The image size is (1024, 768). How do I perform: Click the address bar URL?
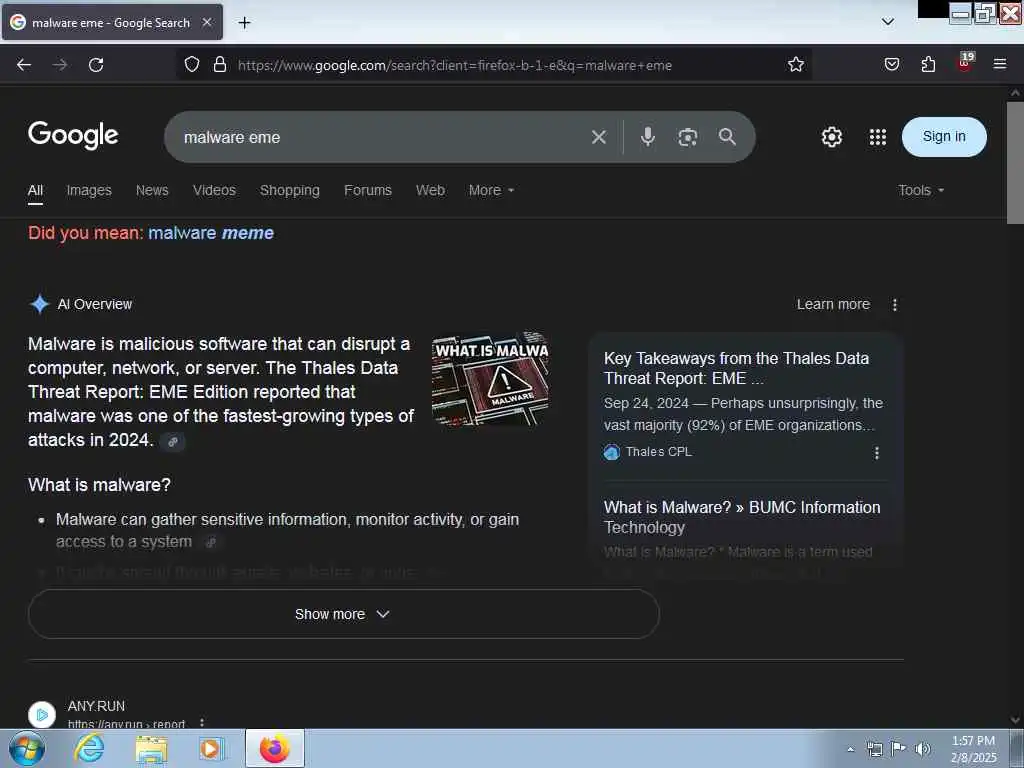[455, 65]
